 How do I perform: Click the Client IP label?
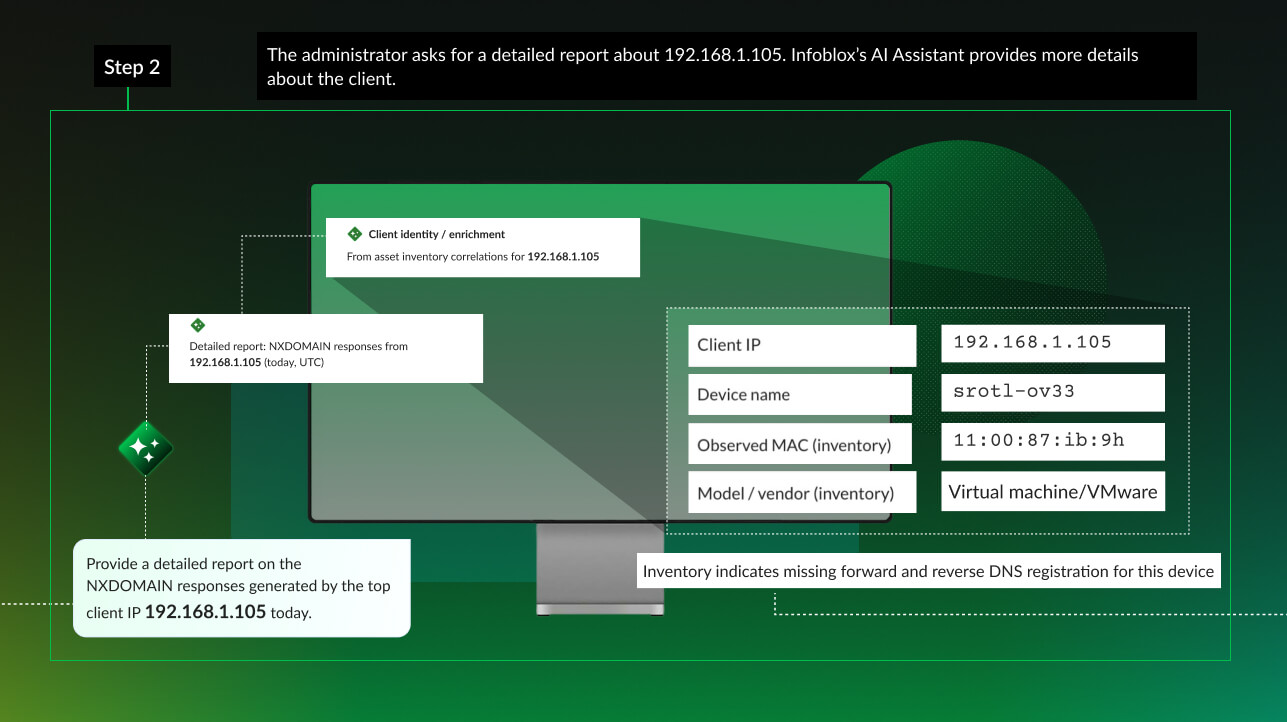click(x=802, y=345)
